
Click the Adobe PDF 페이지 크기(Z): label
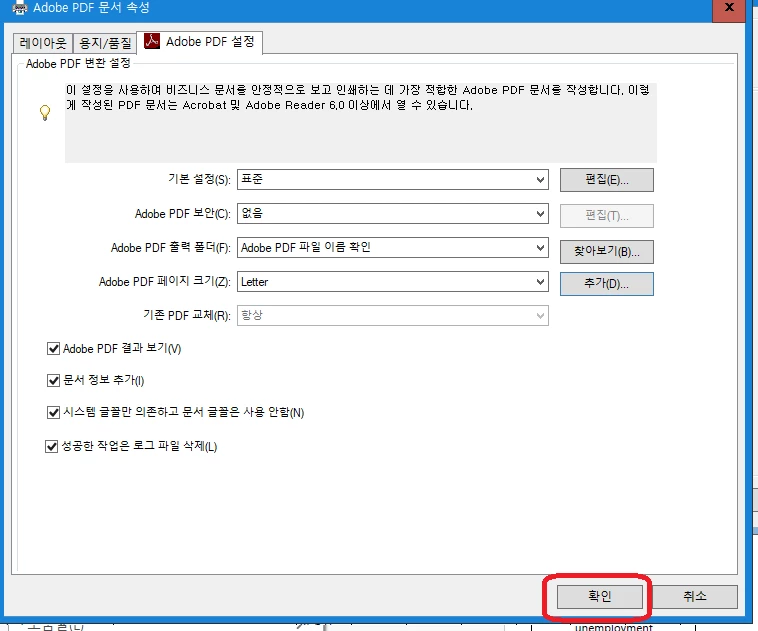tap(165, 281)
